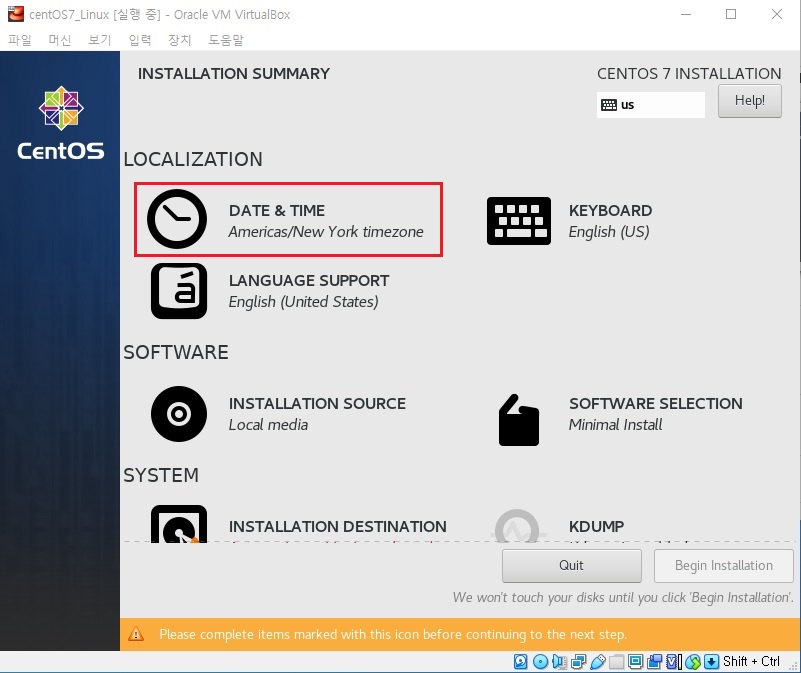Open Installation Destination disk icon

click(x=179, y=524)
